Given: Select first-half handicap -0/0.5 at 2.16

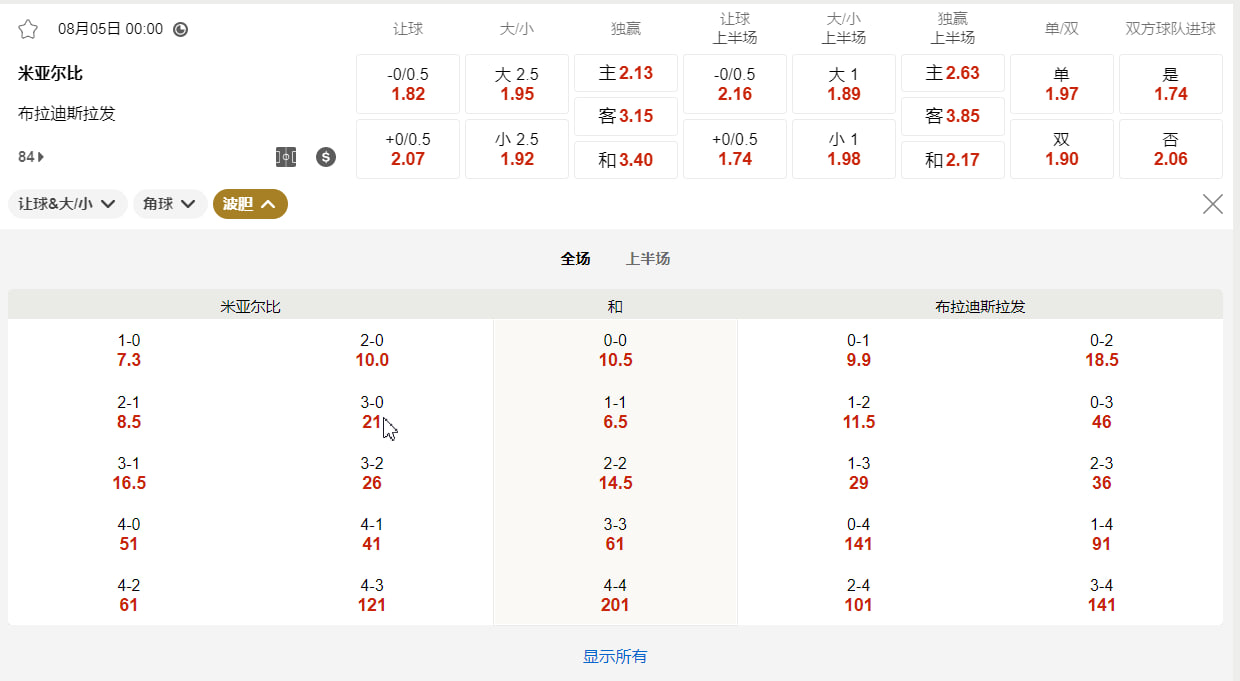Looking at the screenshot, I should (x=735, y=84).
